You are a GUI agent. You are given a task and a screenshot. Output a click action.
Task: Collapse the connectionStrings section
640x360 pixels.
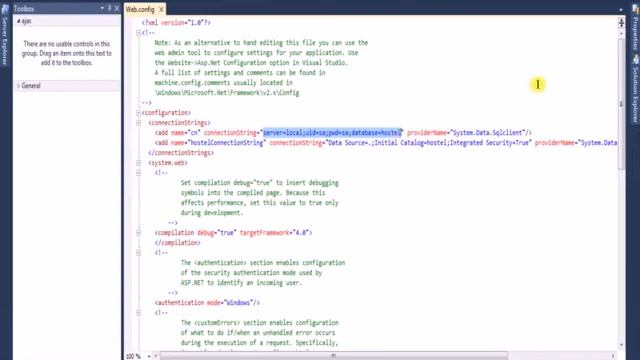coord(138,123)
